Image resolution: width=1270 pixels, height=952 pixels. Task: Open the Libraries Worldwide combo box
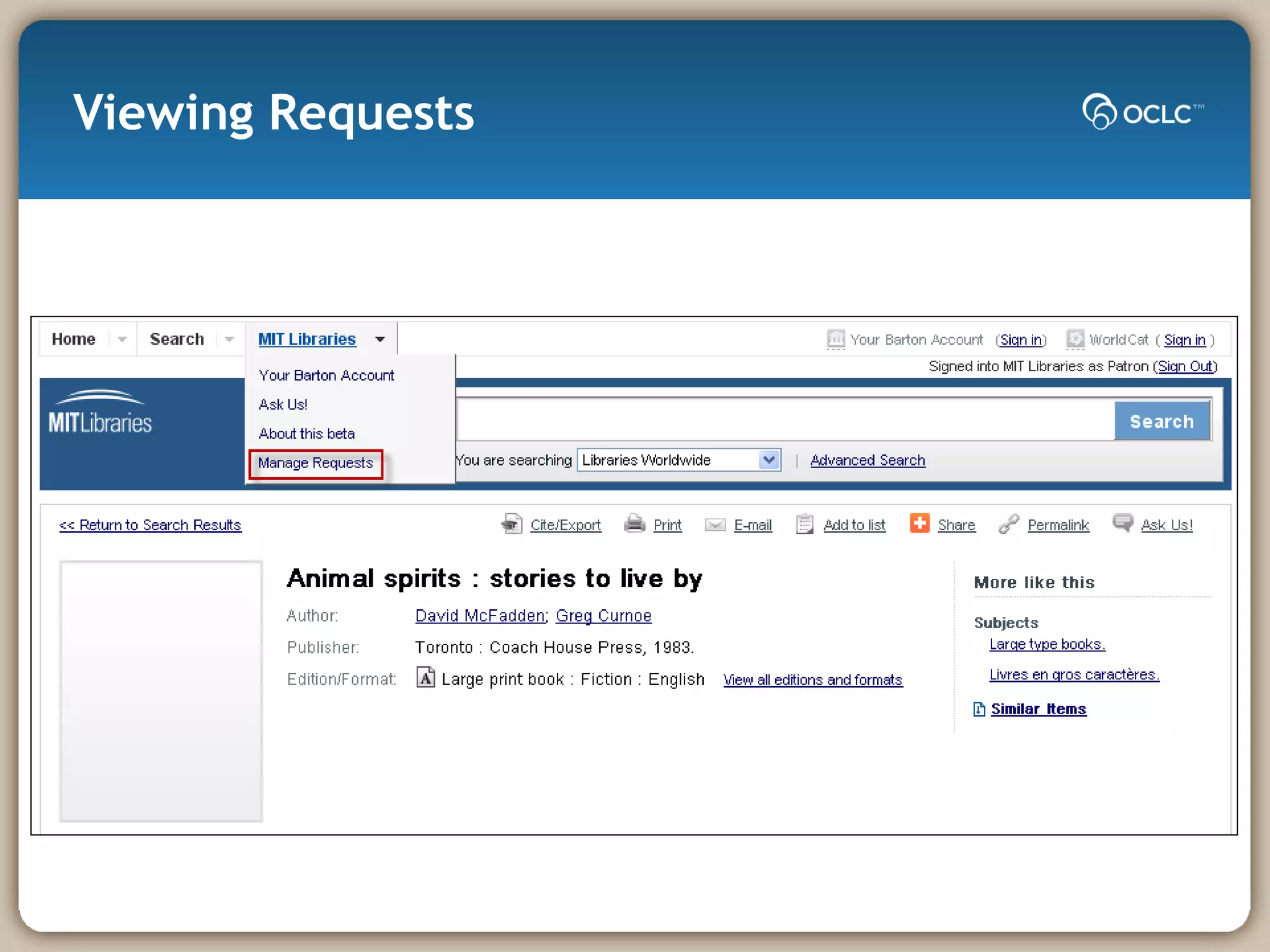point(678,460)
